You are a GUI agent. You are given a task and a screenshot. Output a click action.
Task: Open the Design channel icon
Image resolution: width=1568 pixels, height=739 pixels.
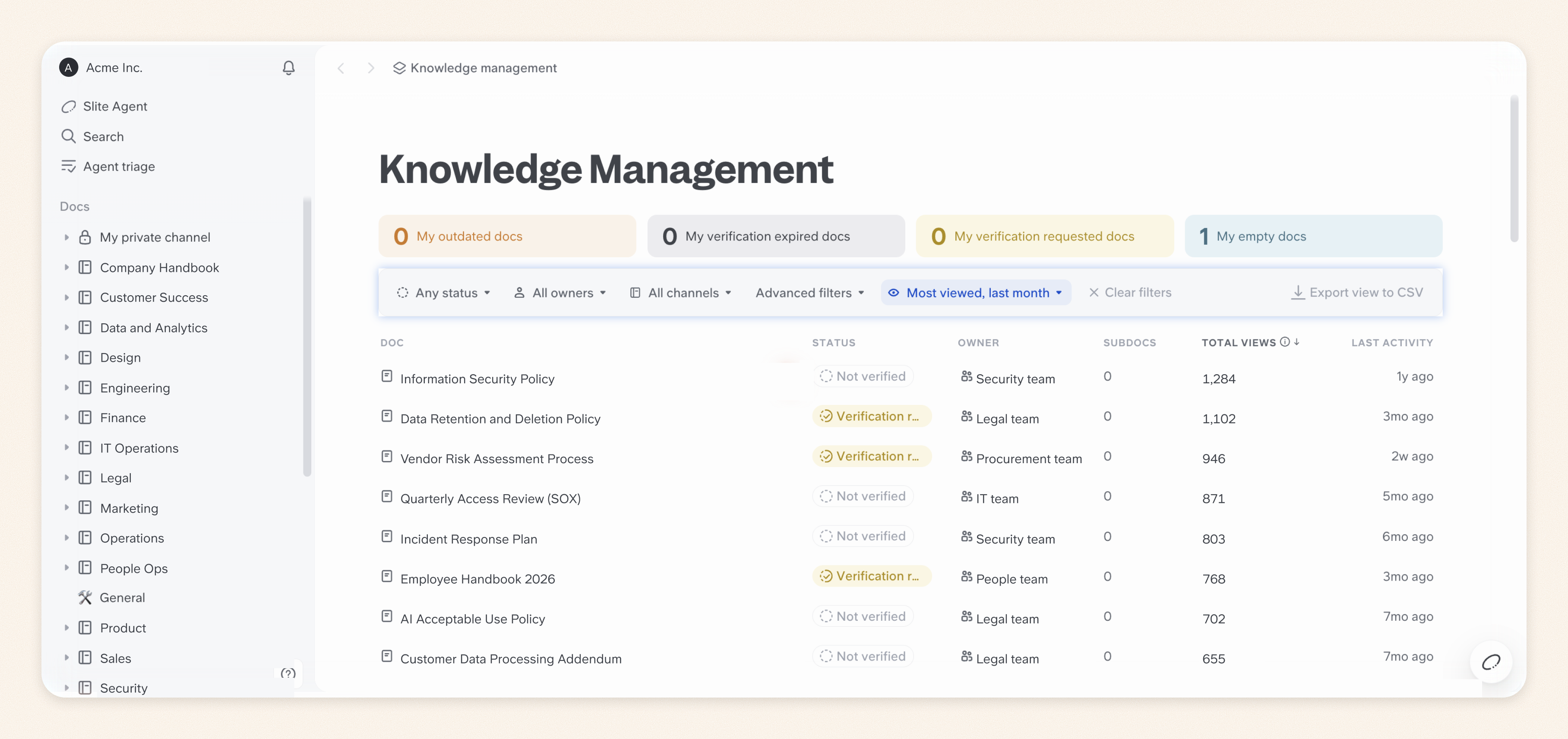coord(85,357)
